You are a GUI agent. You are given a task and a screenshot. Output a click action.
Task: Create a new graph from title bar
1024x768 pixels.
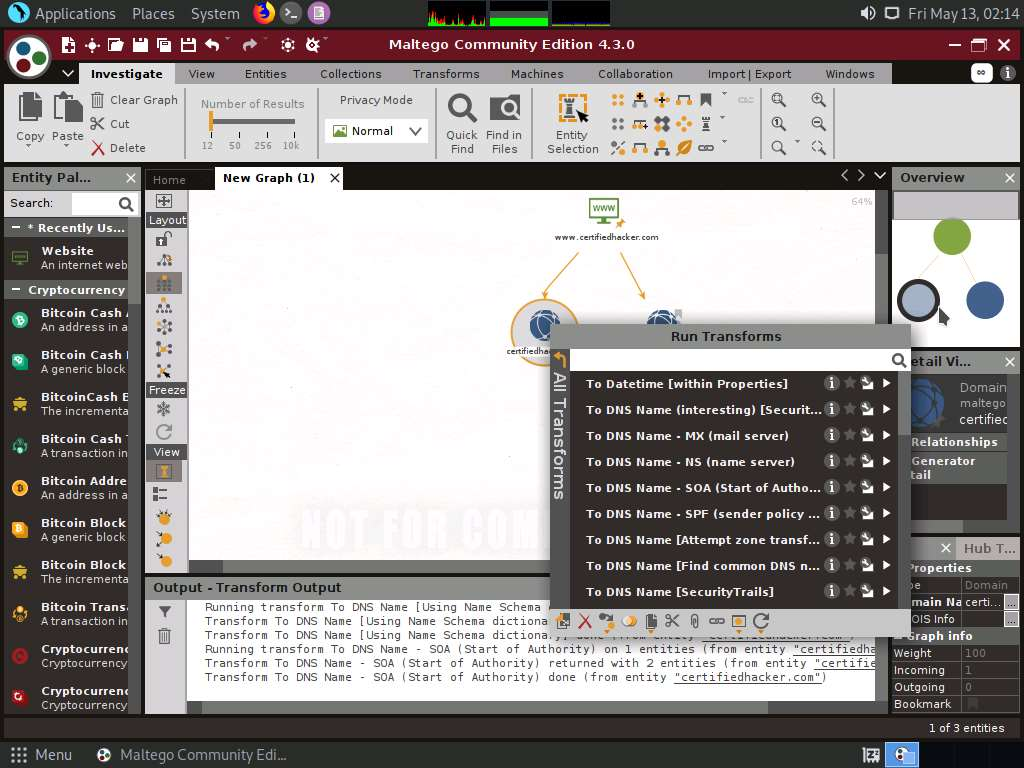[68, 44]
